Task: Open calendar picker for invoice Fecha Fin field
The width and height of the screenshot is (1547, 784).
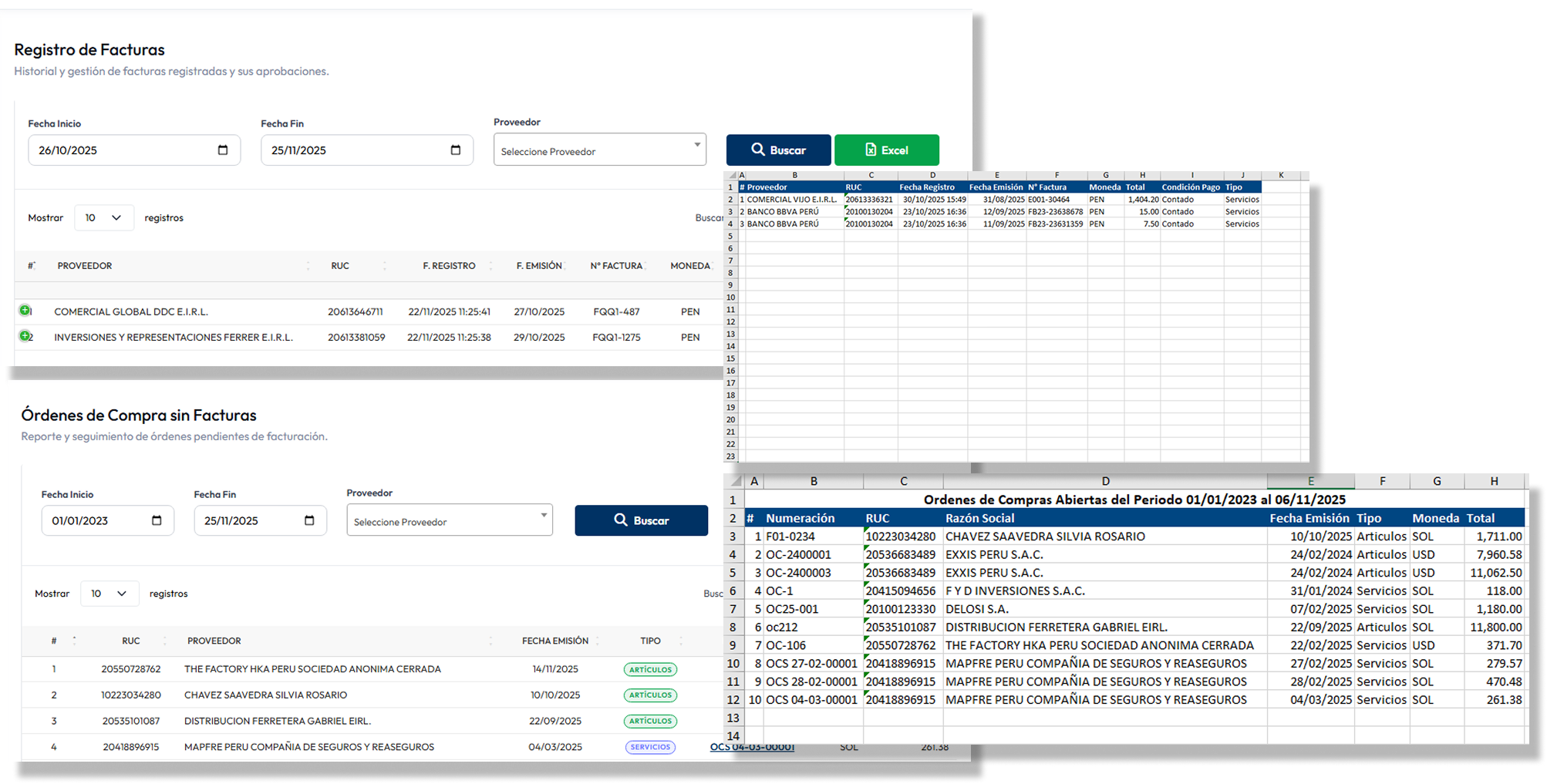Action: click(456, 150)
